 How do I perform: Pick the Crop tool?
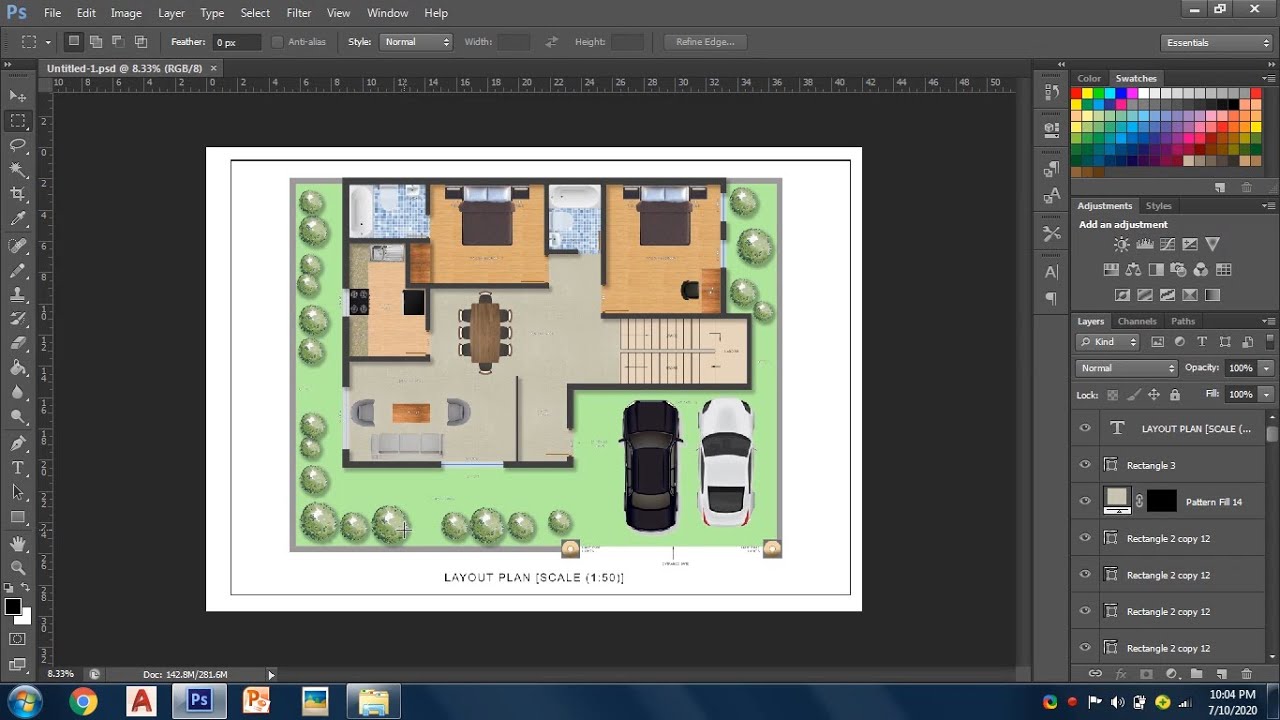[18, 194]
